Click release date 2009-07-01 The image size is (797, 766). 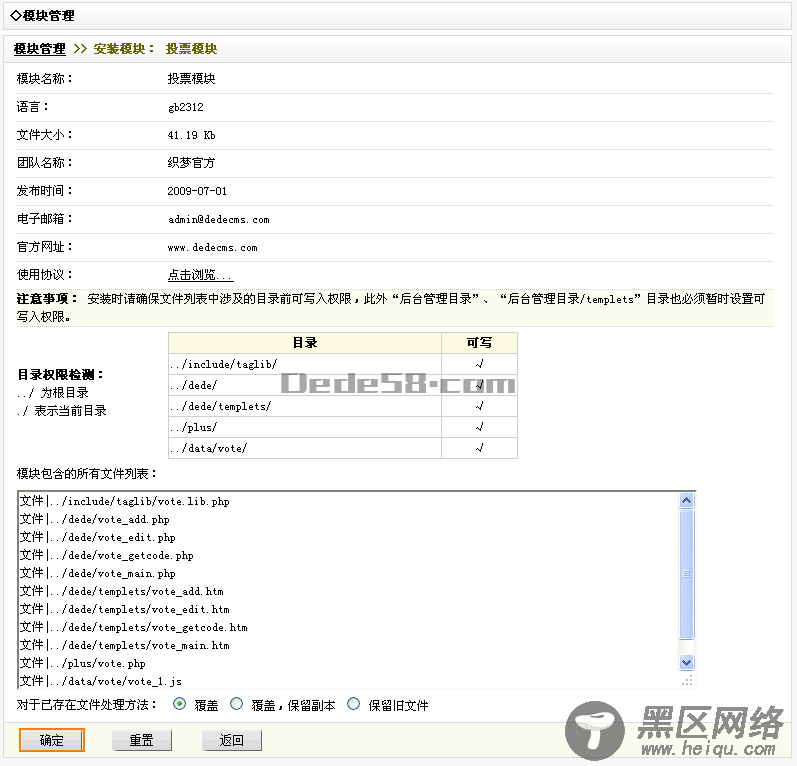pyautogui.click(x=197, y=191)
